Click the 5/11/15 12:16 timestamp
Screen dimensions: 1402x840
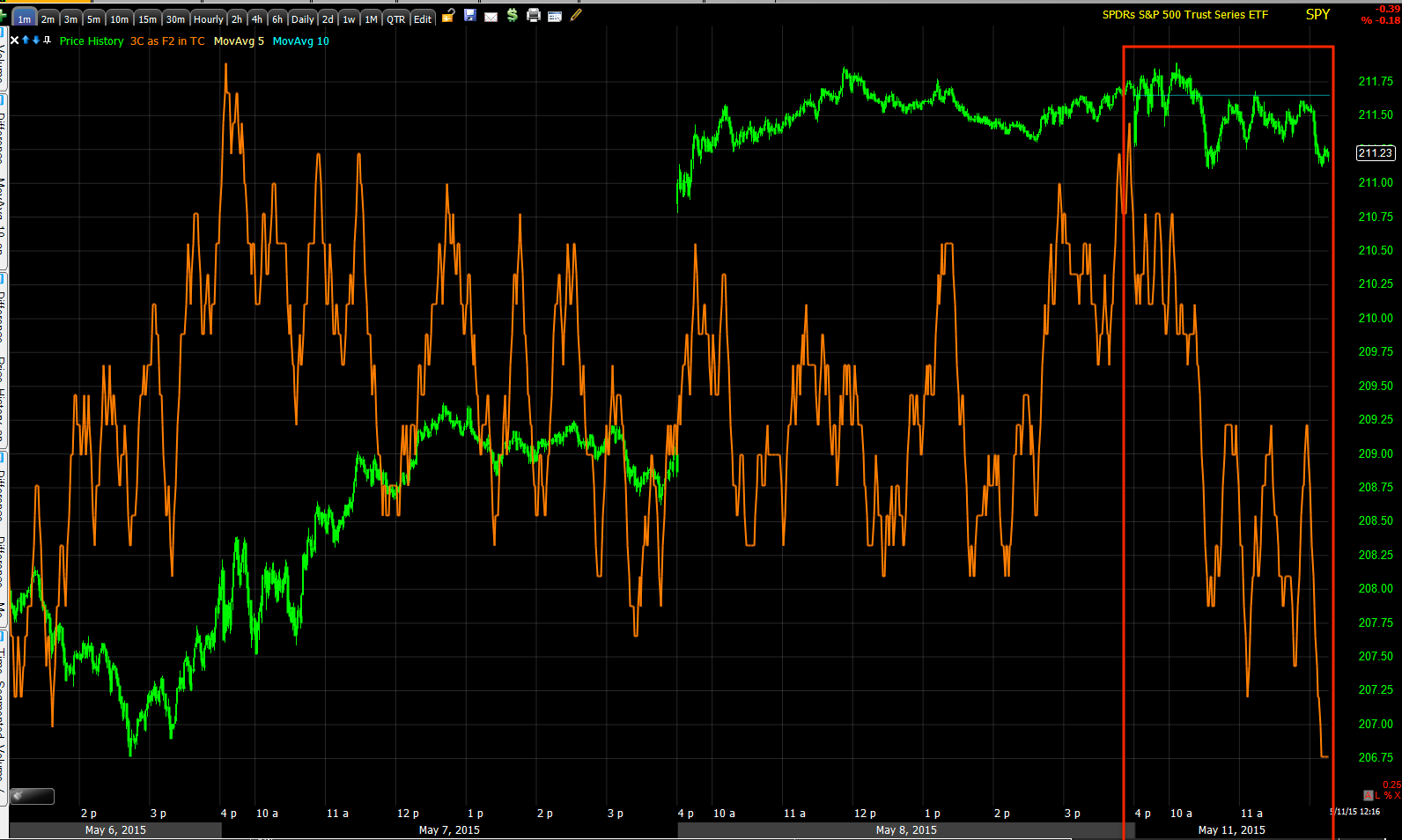pyautogui.click(x=1354, y=812)
